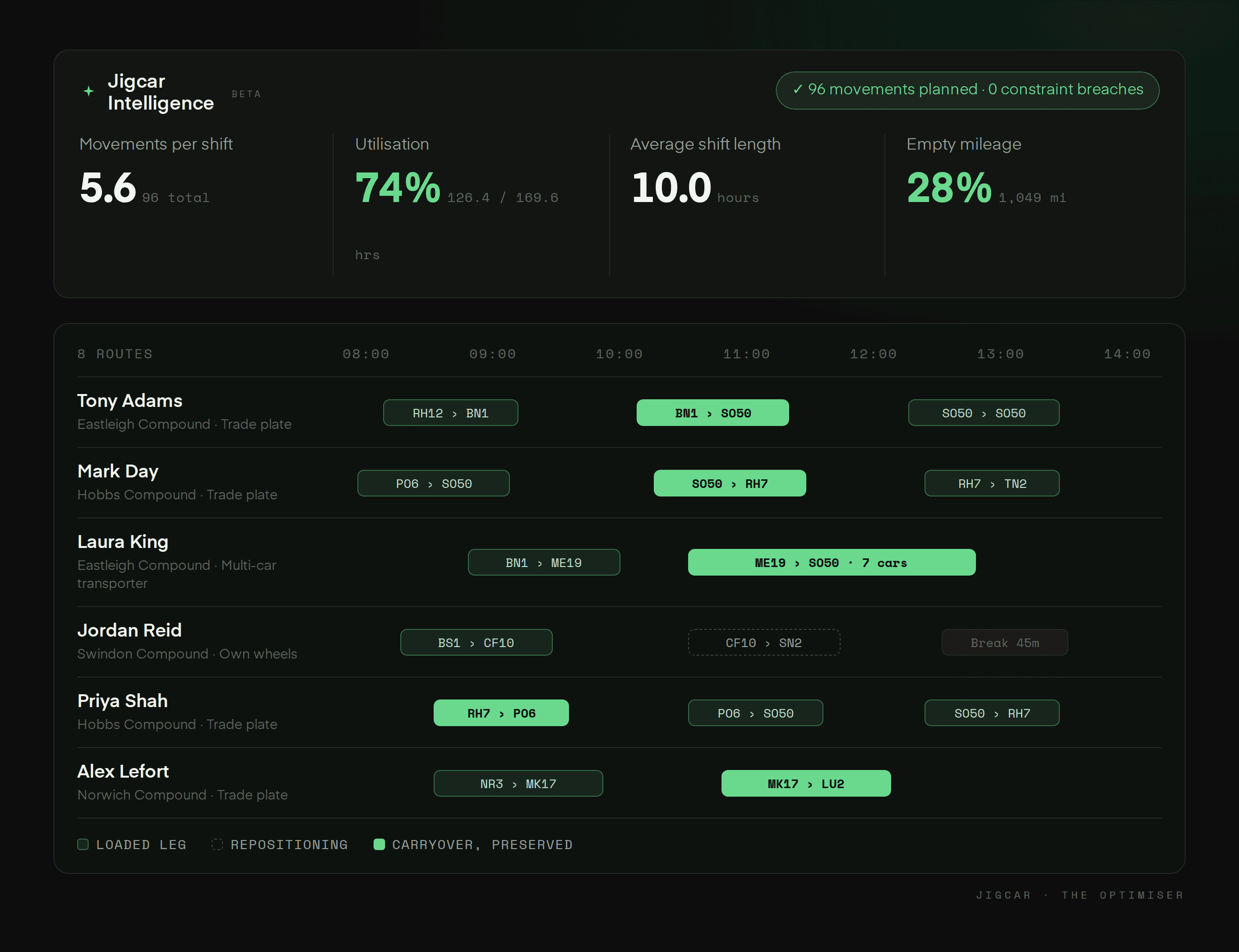Click the Jigcar Intelligence sparkle logo icon
The width and height of the screenshot is (1239, 952).
coord(89,91)
